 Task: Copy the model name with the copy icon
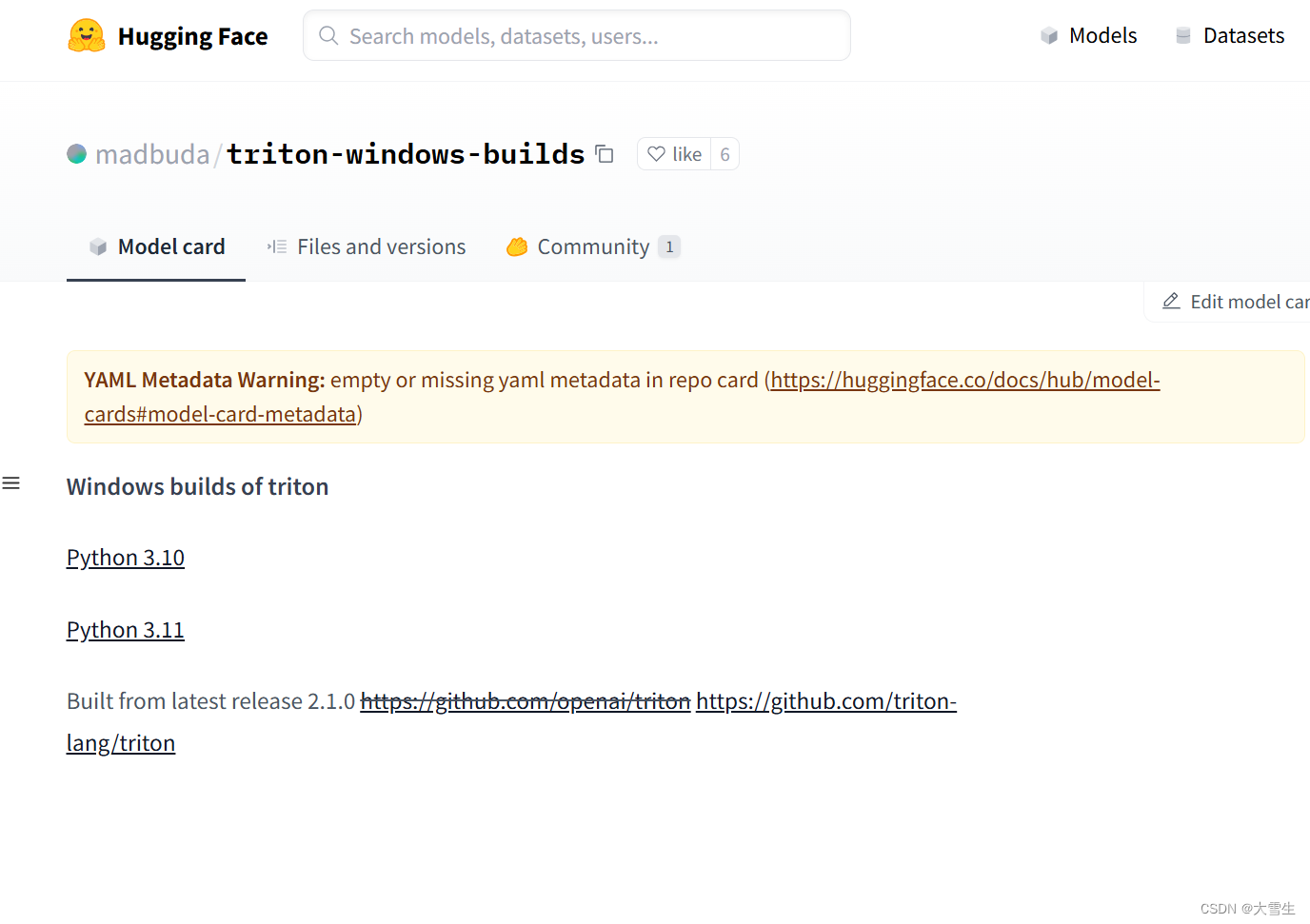pyautogui.click(x=605, y=154)
